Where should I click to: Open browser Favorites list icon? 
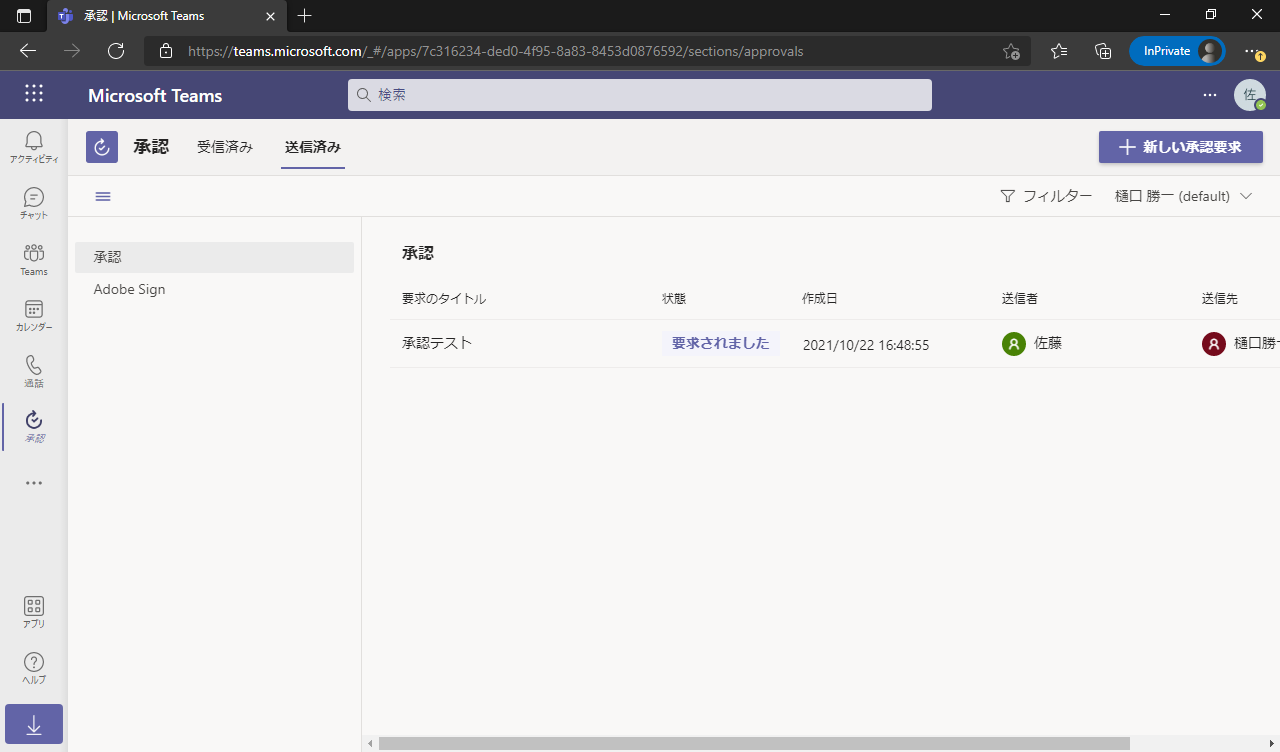[x=1059, y=51]
